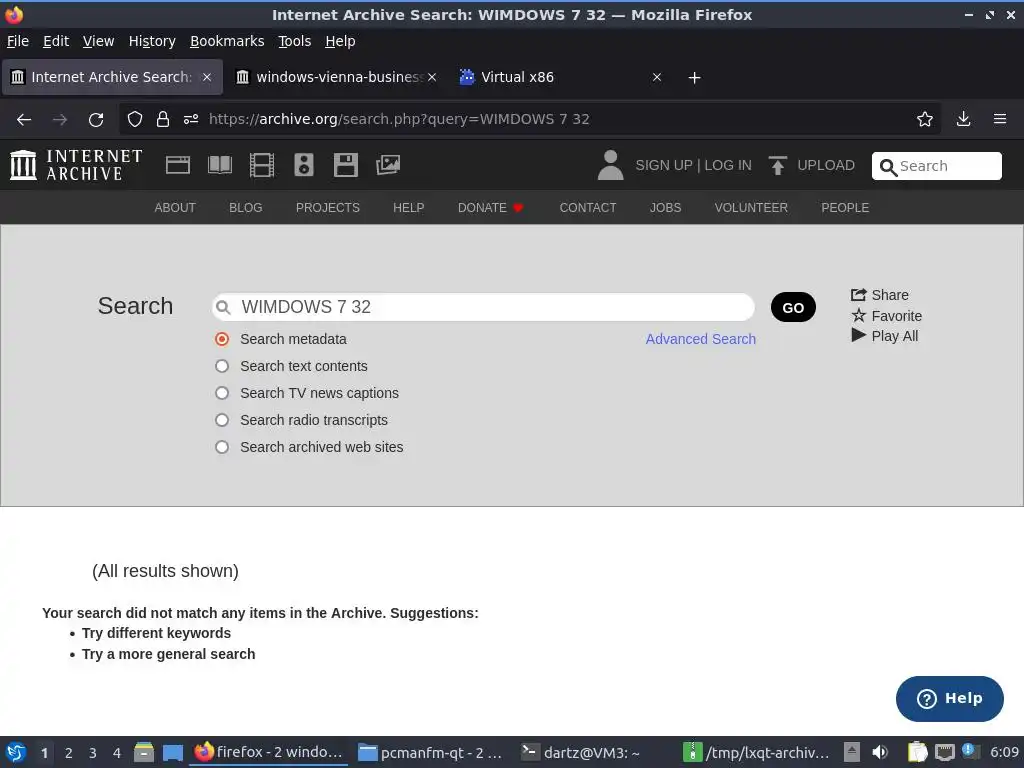The width and height of the screenshot is (1024, 768).
Task: Open the Images icon in header
Action: click(388, 165)
